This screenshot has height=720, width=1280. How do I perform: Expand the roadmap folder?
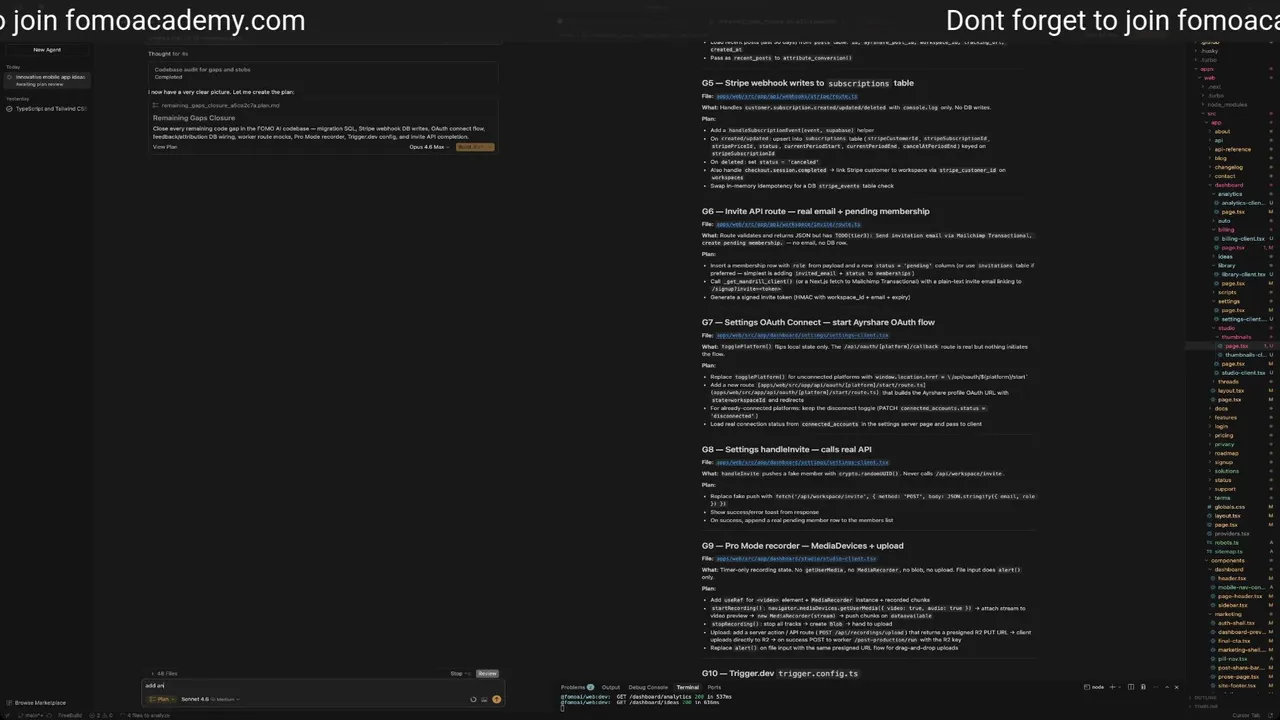1226,453
